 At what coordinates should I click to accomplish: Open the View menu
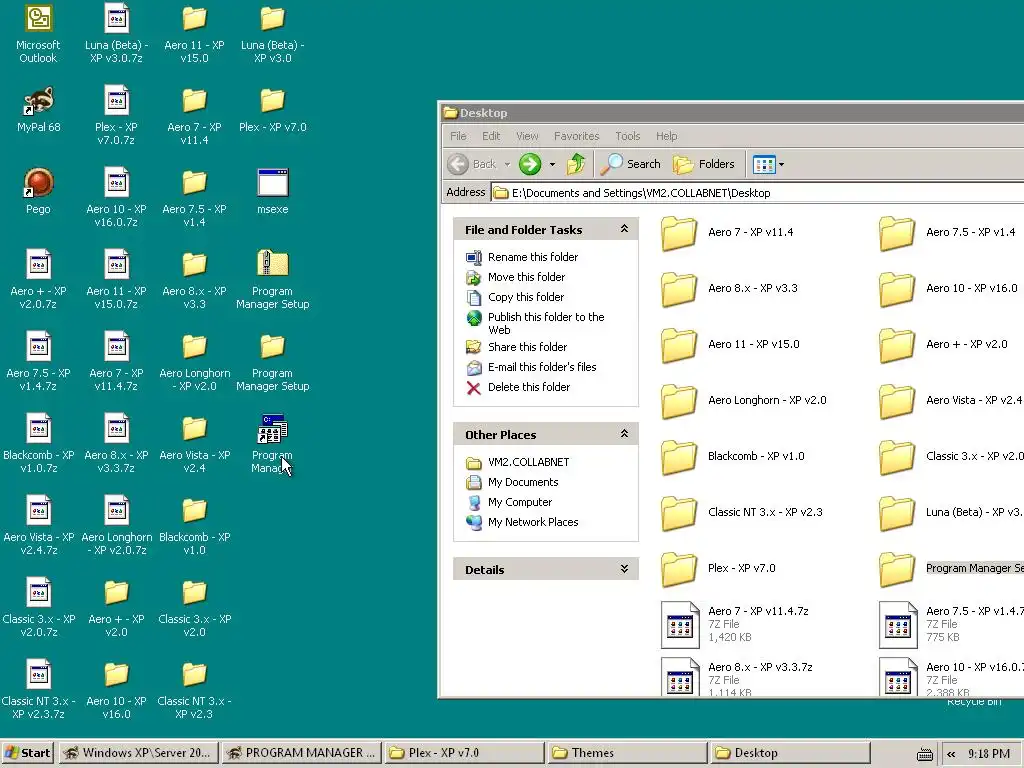[x=527, y=136]
